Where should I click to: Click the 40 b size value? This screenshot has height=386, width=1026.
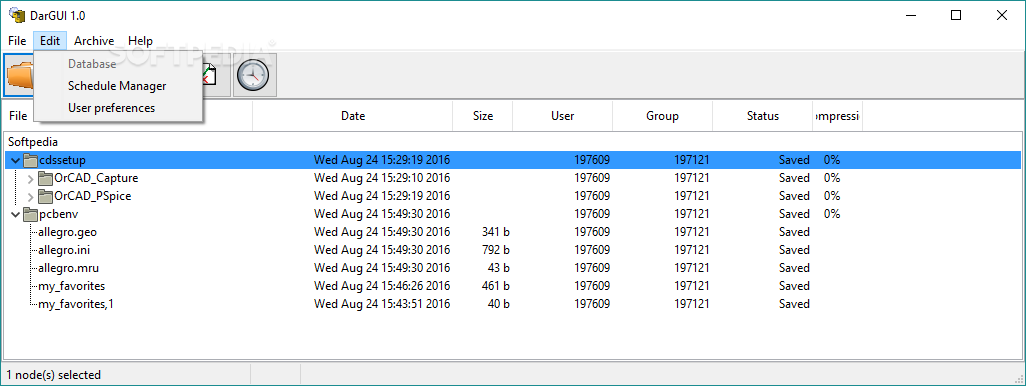(499, 304)
